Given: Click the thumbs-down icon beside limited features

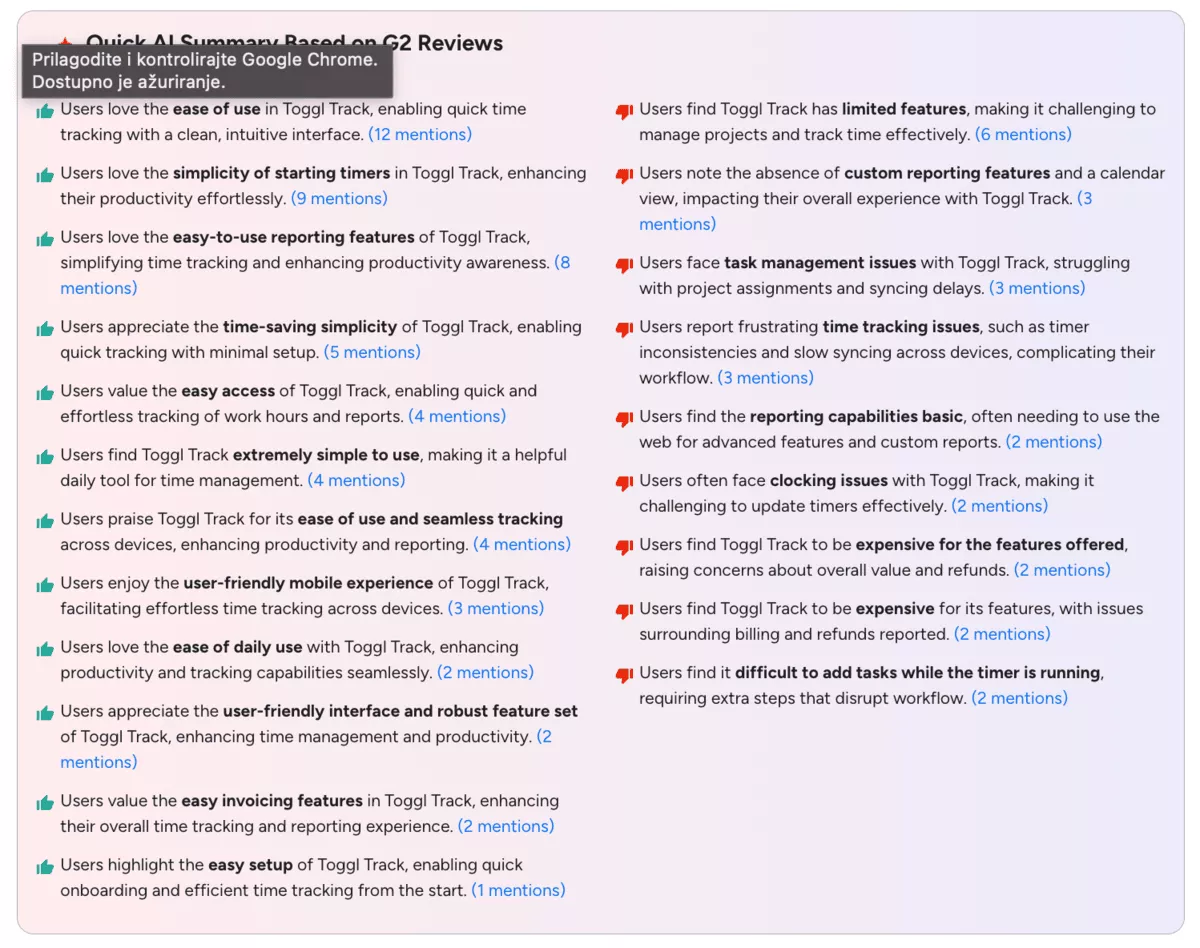Looking at the screenshot, I should pos(623,110).
